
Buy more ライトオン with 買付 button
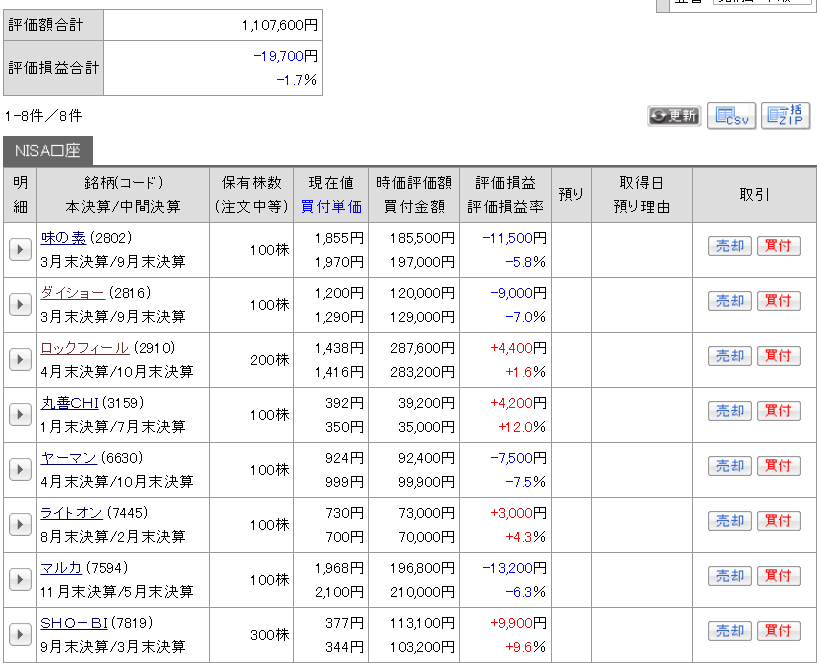pos(779,521)
